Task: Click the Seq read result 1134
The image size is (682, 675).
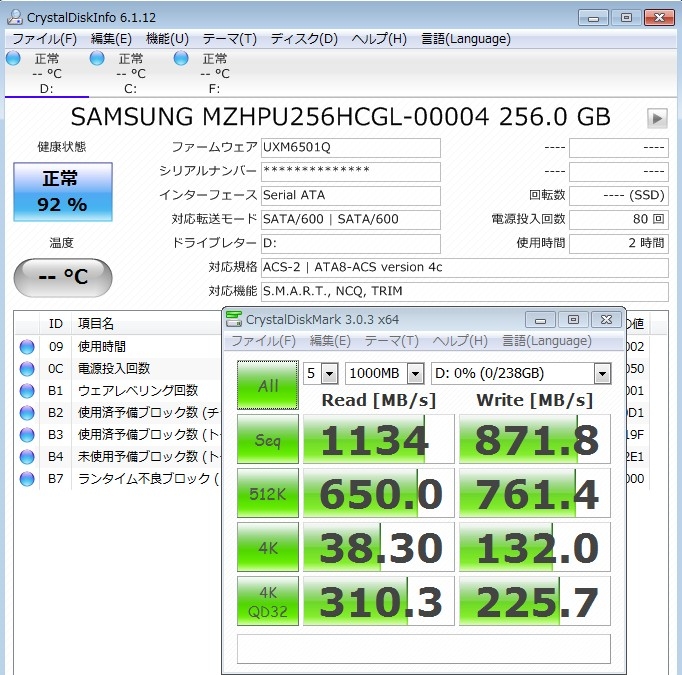Action: (378, 439)
